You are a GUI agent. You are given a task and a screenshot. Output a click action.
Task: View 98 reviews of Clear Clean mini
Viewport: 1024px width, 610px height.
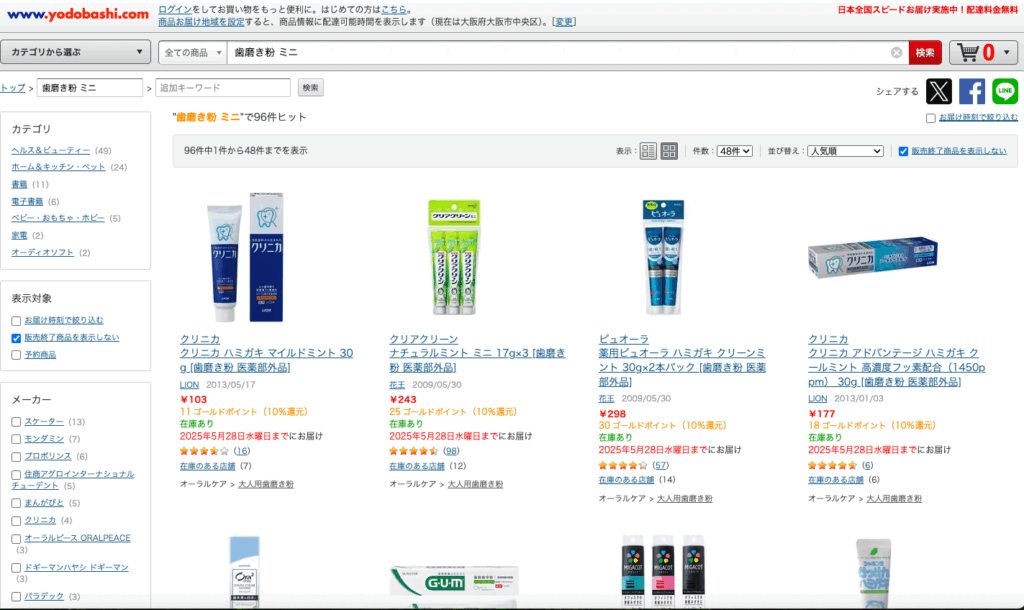click(451, 451)
